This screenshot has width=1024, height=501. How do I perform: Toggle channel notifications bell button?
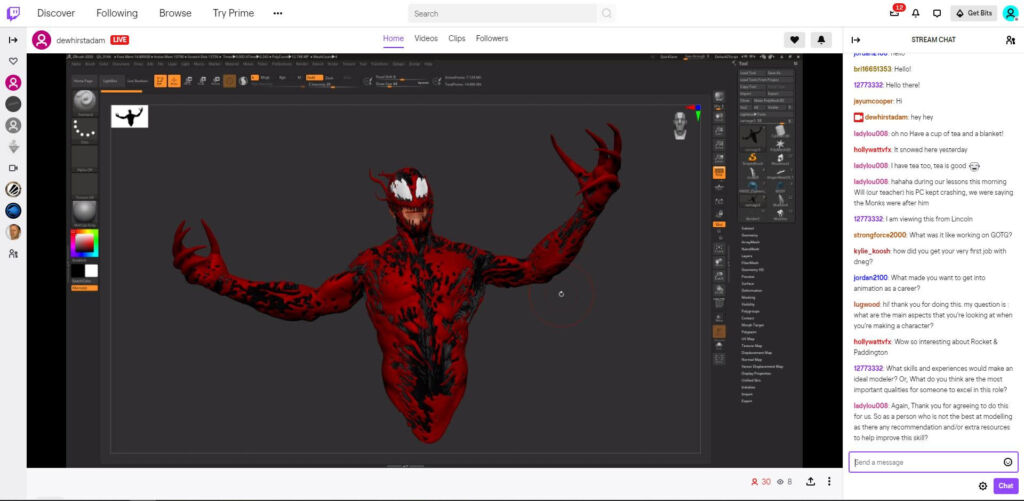[821, 40]
